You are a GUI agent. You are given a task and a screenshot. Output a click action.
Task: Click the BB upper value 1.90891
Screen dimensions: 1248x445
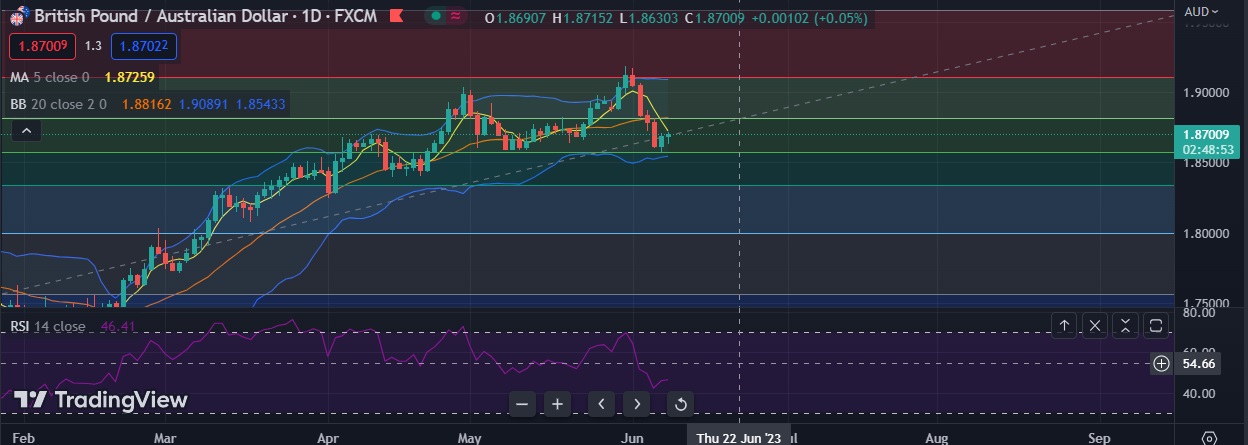205,103
